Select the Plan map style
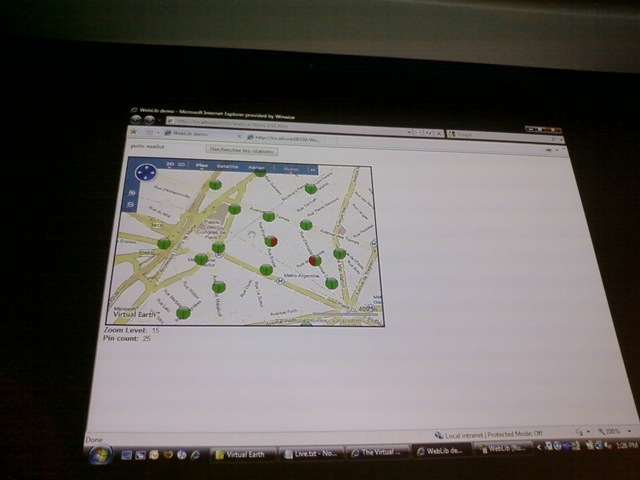The height and width of the screenshot is (480, 640). (x=202, y=165)
